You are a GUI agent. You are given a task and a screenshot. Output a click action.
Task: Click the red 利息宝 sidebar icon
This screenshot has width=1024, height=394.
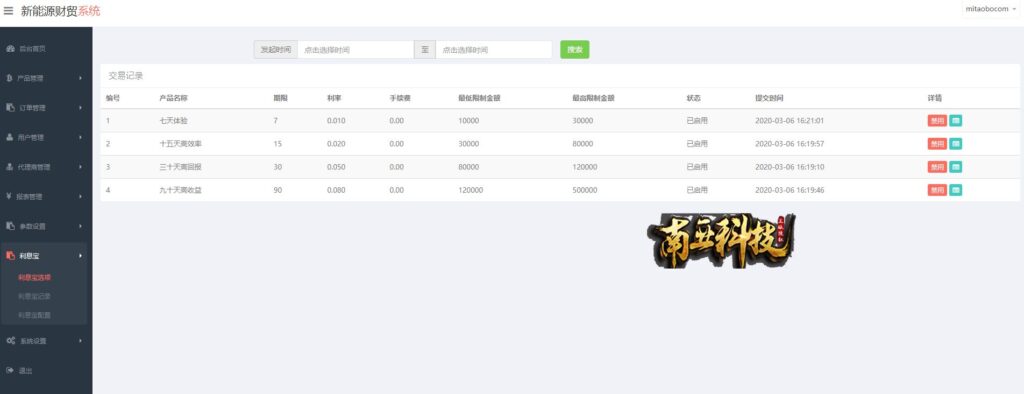[x=10, y=255]
